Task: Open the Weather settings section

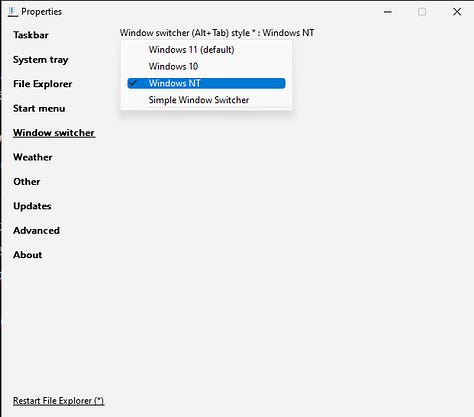Action: coord(33,157)
